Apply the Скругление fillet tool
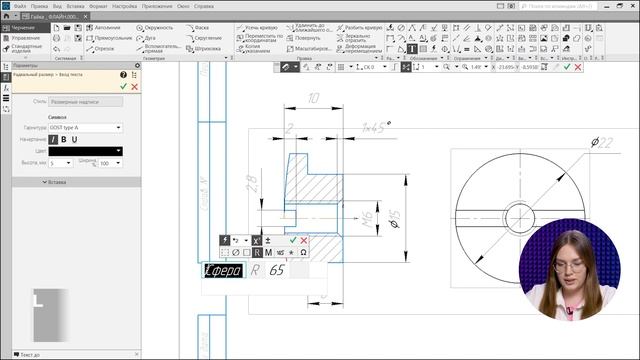Viewport: 640px width, 360px height. tap(204, 38)
